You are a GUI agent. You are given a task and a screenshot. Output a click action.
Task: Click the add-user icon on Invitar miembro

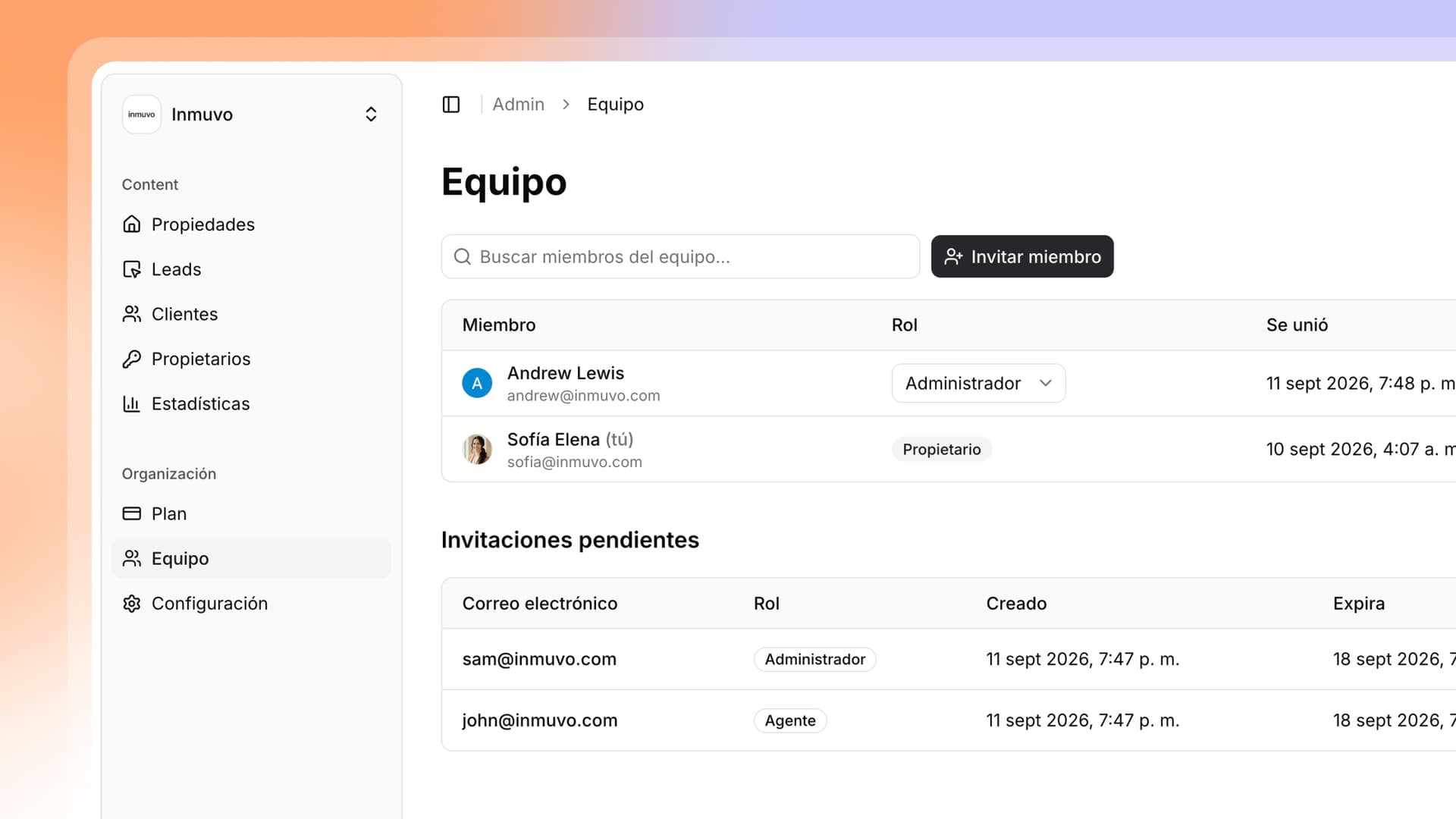point(953,256)
